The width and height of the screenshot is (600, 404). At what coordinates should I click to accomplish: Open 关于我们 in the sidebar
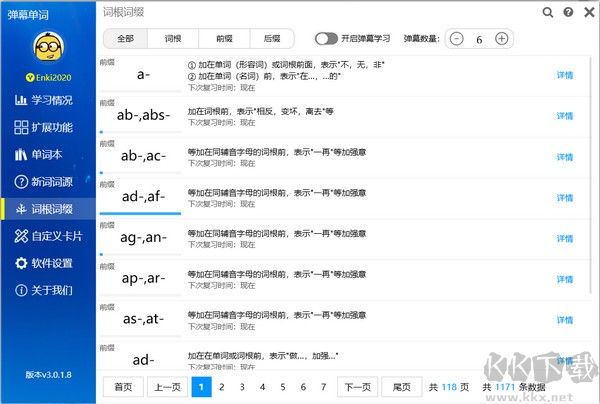tap(48, 290)
